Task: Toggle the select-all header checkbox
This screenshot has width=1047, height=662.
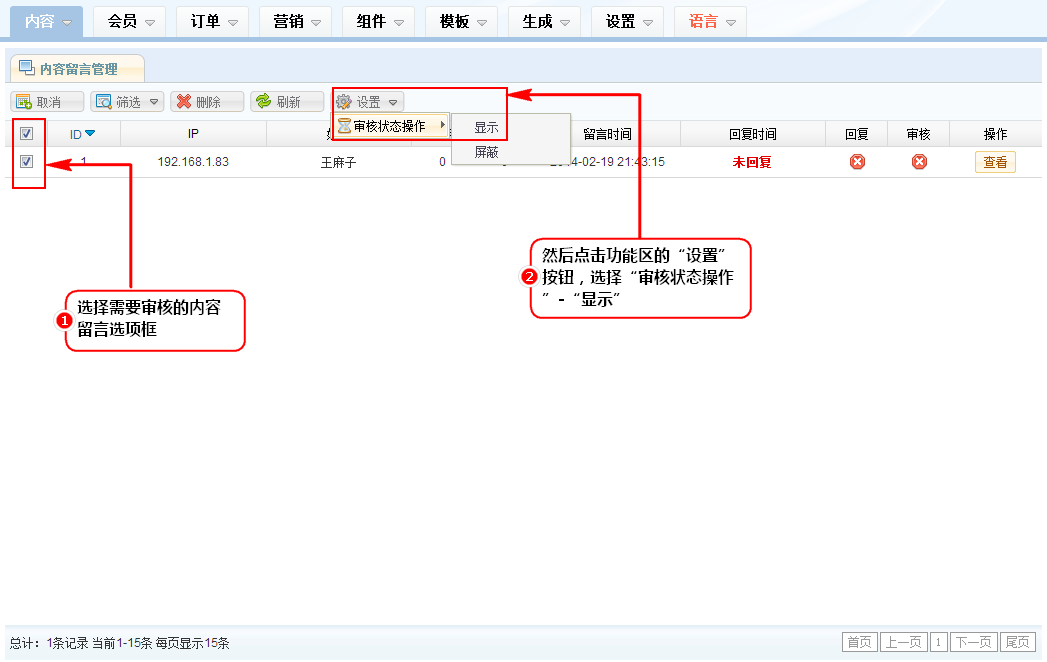Action: (27, 134)
